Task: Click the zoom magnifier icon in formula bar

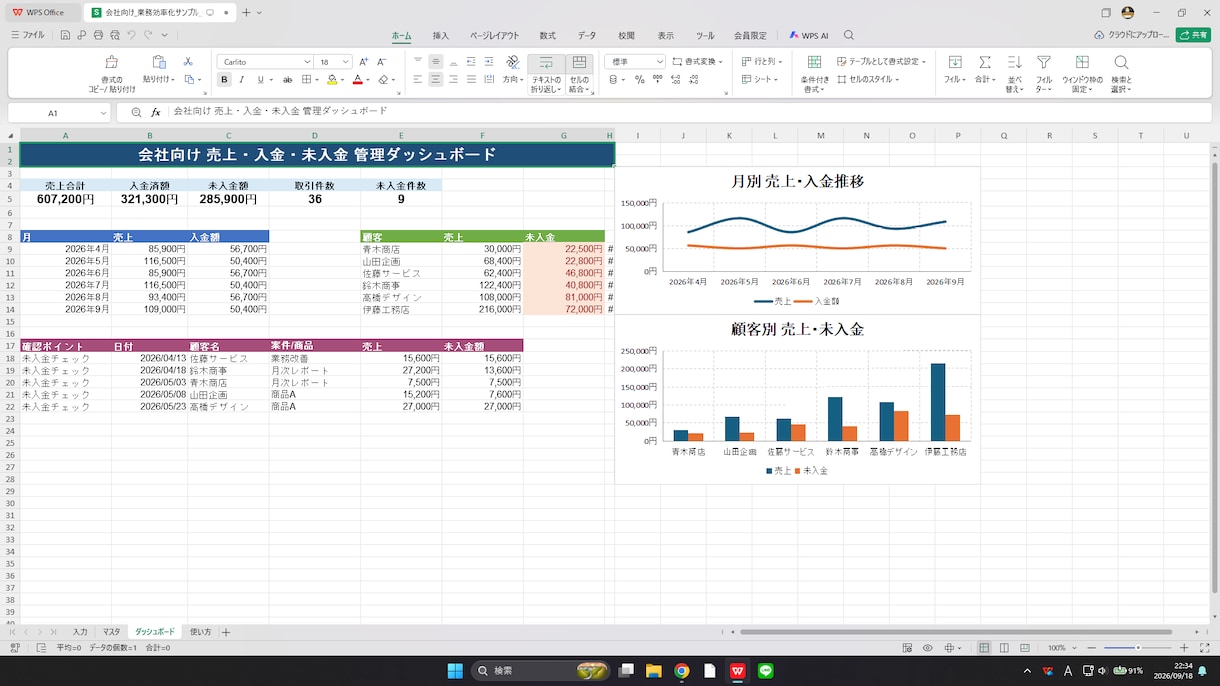Action: tap(136, 113)
